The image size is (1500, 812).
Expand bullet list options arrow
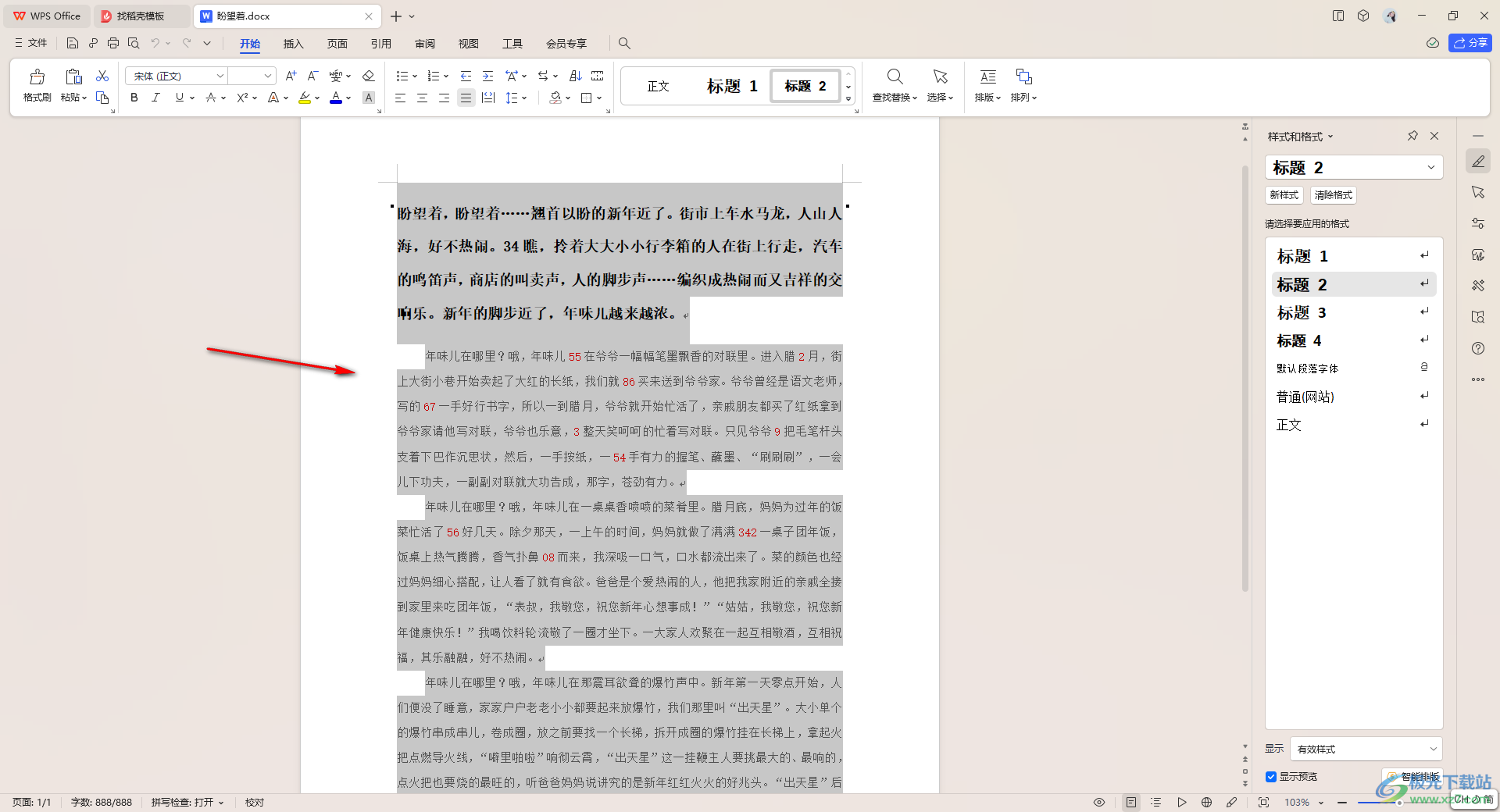[415, 76]
